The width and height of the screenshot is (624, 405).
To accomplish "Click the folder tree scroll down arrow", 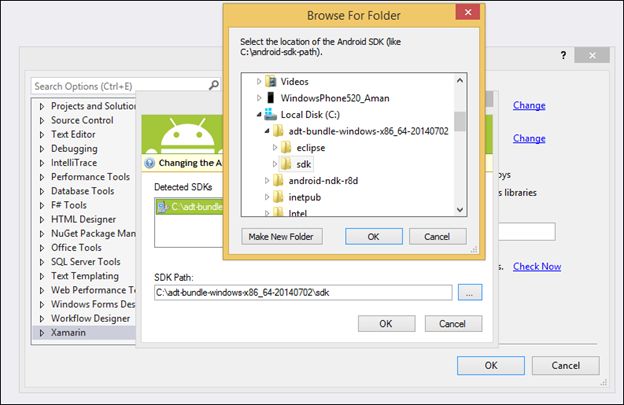I will (460, 209).
